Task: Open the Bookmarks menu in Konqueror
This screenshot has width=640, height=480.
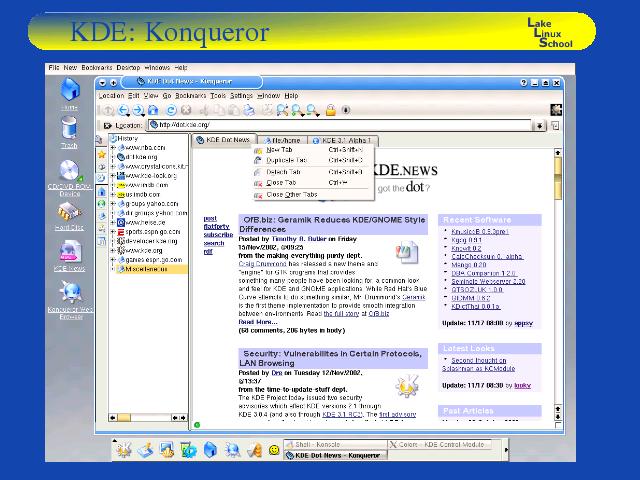Action: [191, 96]
